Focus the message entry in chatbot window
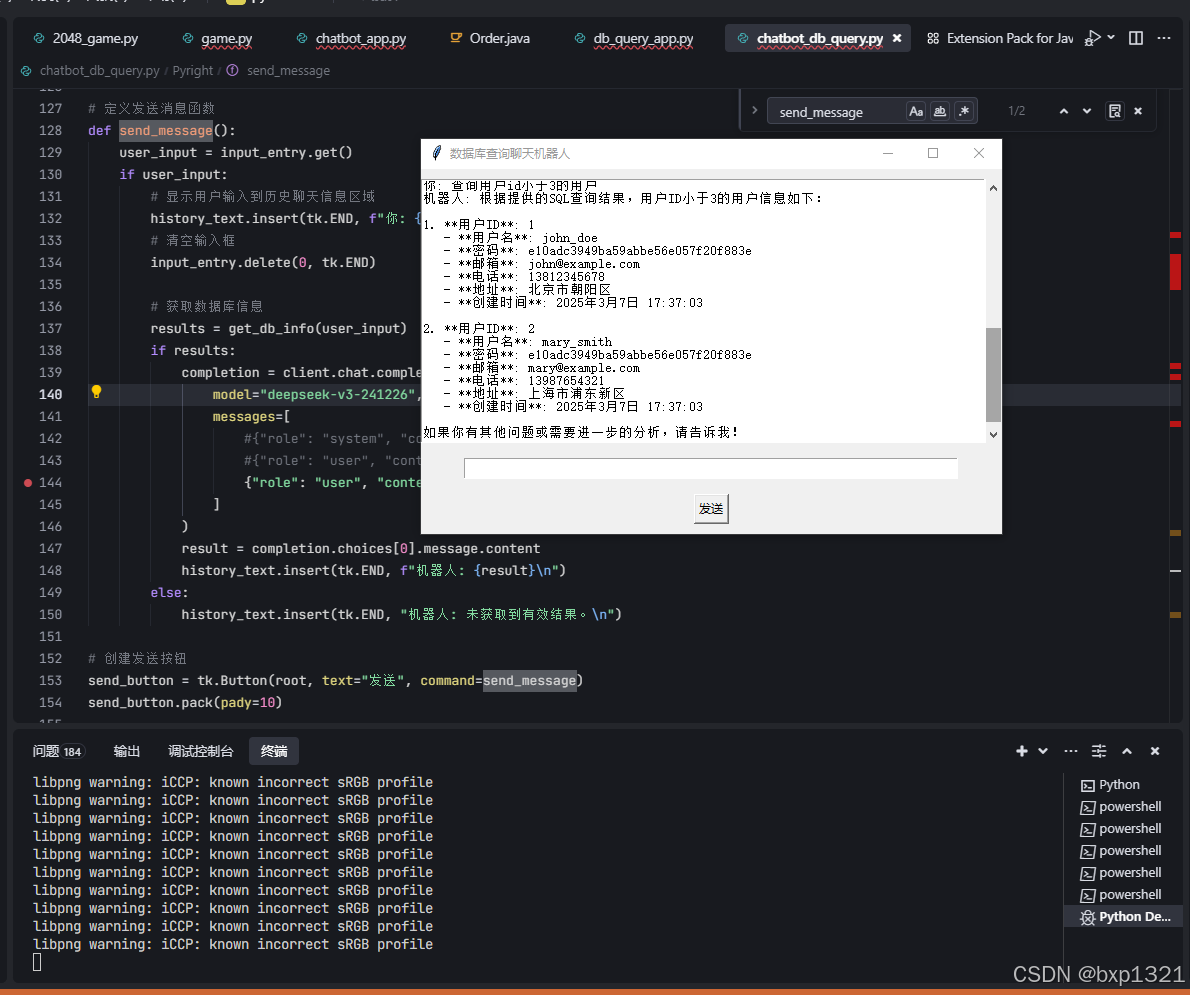This screenshot has width=1190, height=995. [x=710, y=468]
